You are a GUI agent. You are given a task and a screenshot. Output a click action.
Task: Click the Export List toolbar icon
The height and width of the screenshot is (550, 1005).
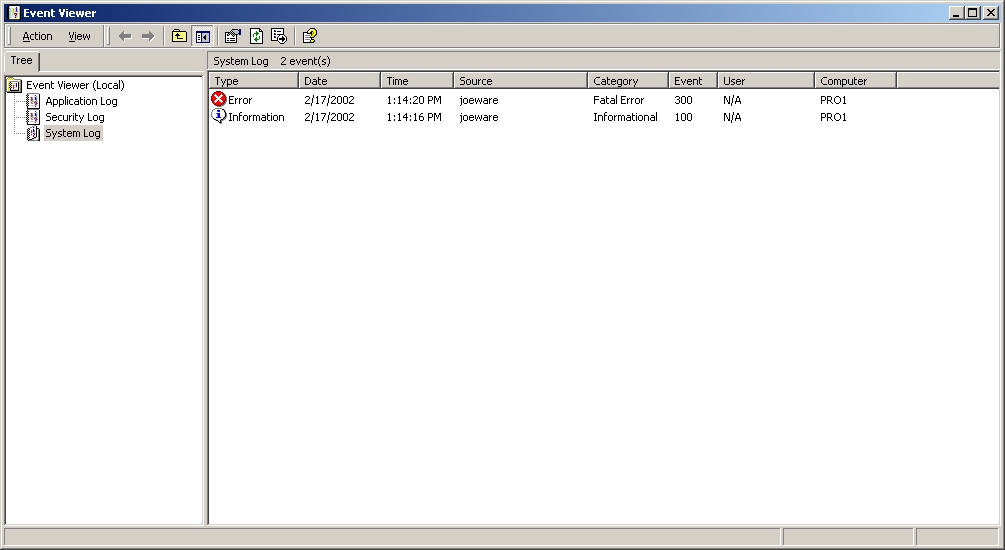coord(279,36)
